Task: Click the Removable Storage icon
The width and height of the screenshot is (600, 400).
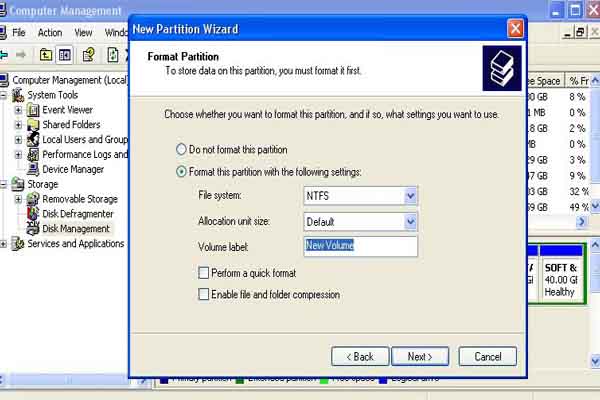Action: pyautogui.click(x=33, y=199)
